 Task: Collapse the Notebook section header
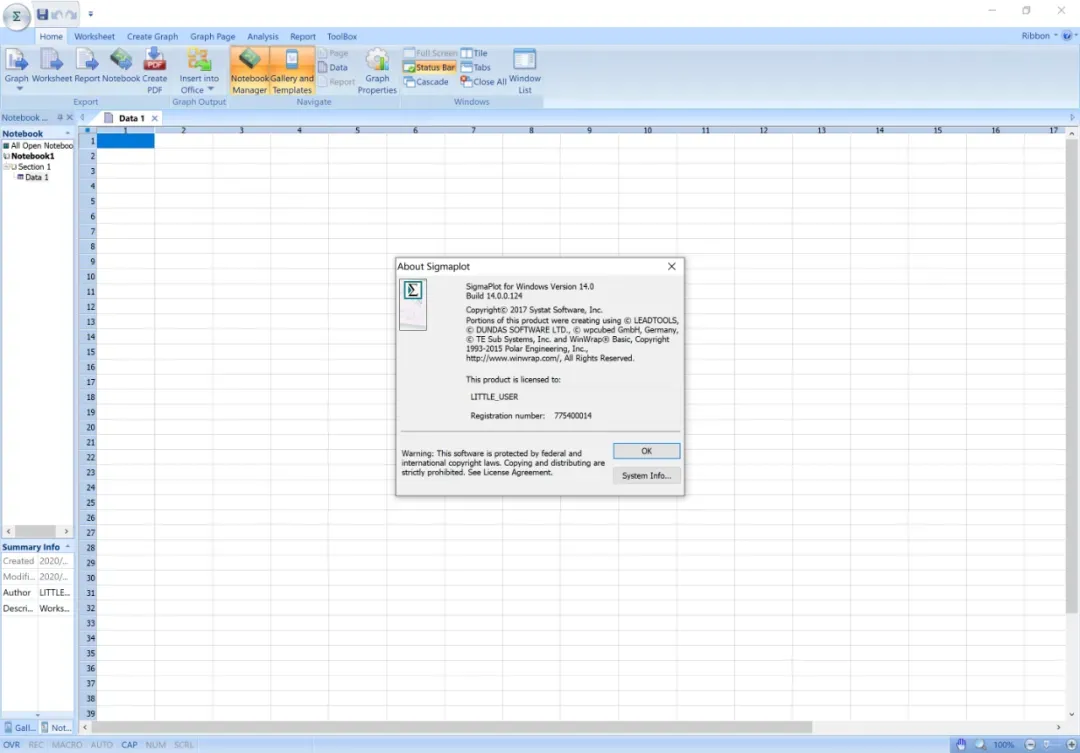coord(68,134)
